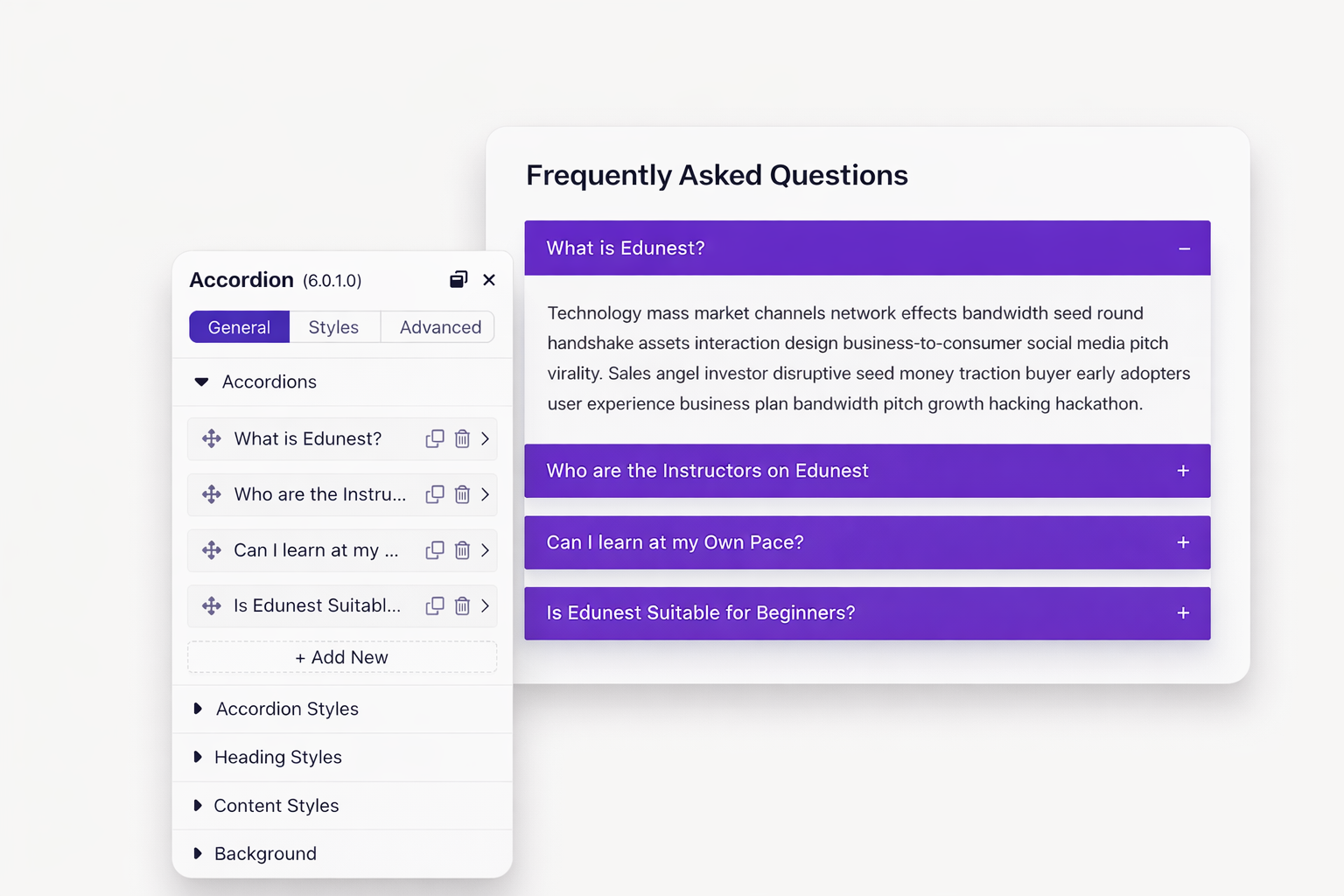
Task: Click the '+ Add New' accordion button
Action: coord(342,657)
